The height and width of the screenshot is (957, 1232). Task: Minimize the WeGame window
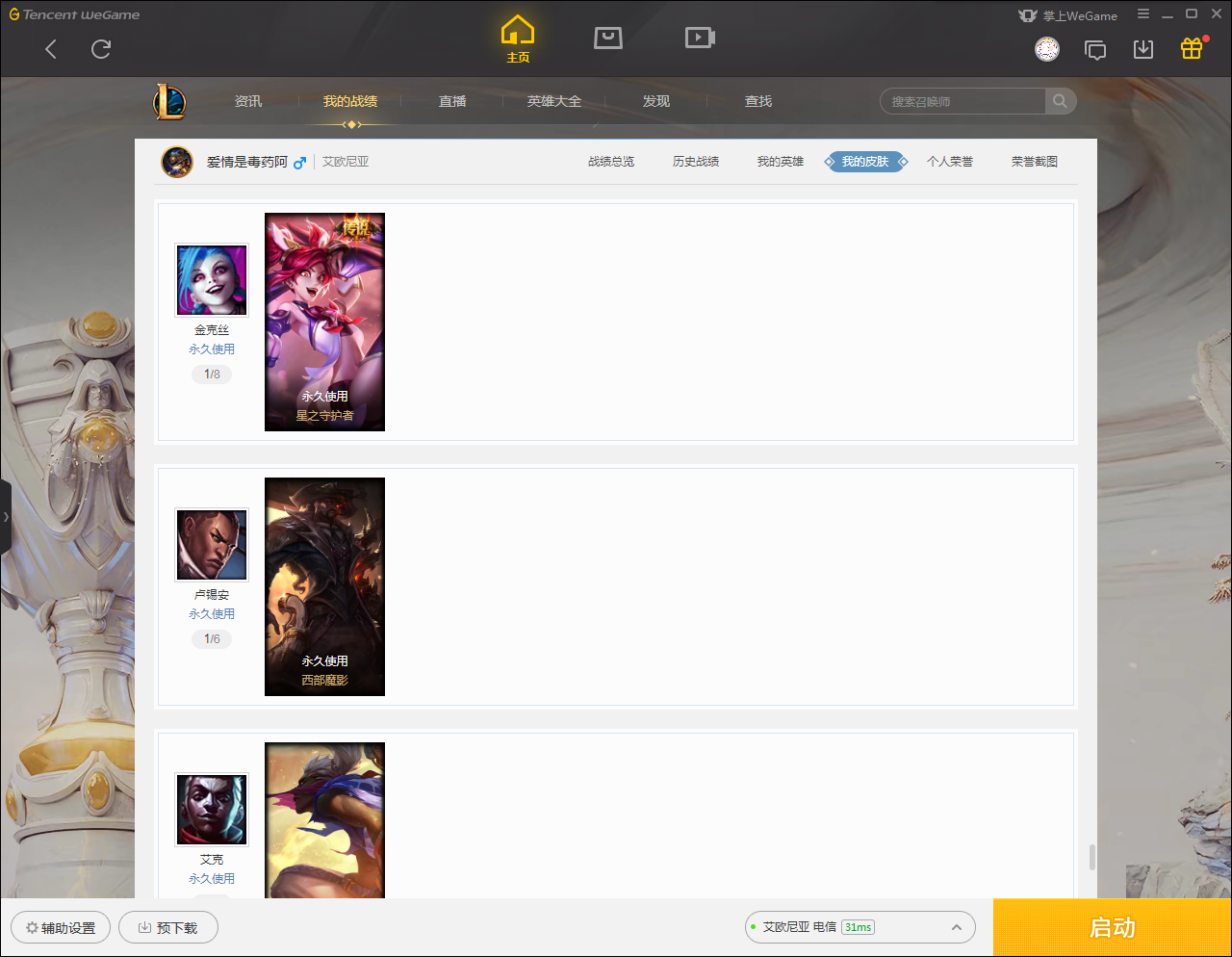[x=1168, y=15]
